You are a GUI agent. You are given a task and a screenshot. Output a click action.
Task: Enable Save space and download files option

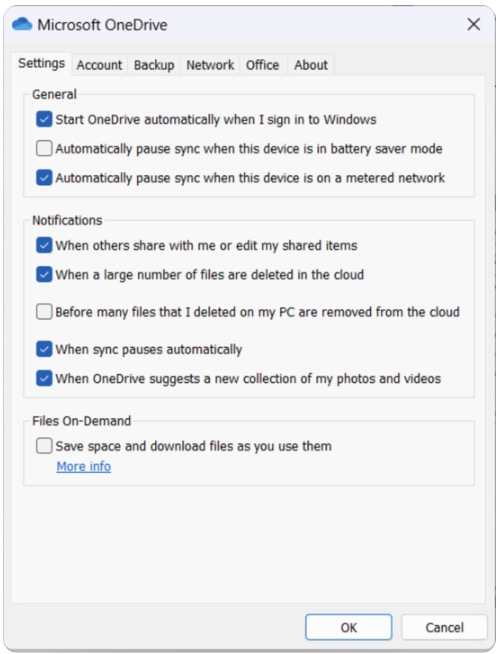(x=44, y=446)
